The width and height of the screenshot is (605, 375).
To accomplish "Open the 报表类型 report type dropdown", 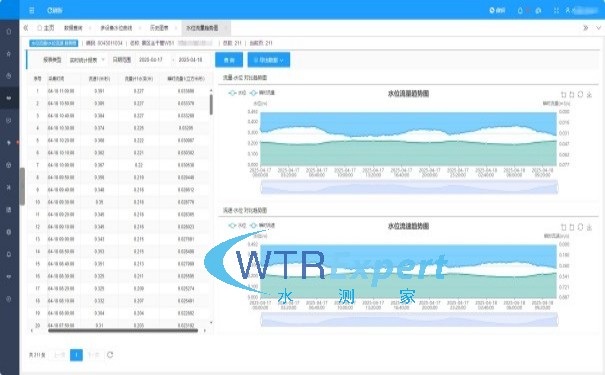I will (x=86, y=60).
